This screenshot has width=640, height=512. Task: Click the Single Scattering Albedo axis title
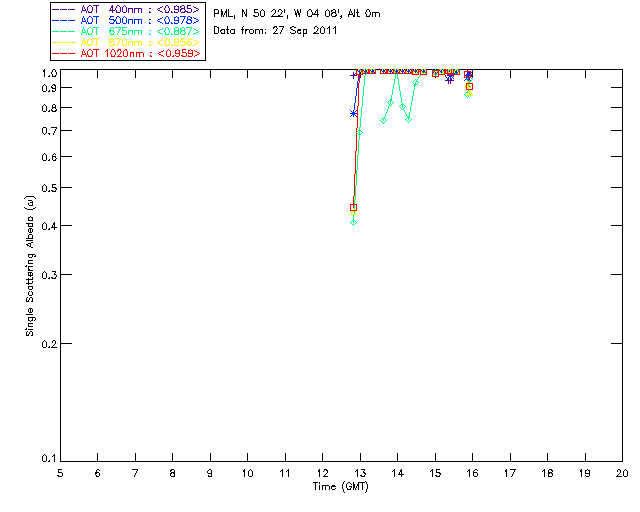click(30, 266)
